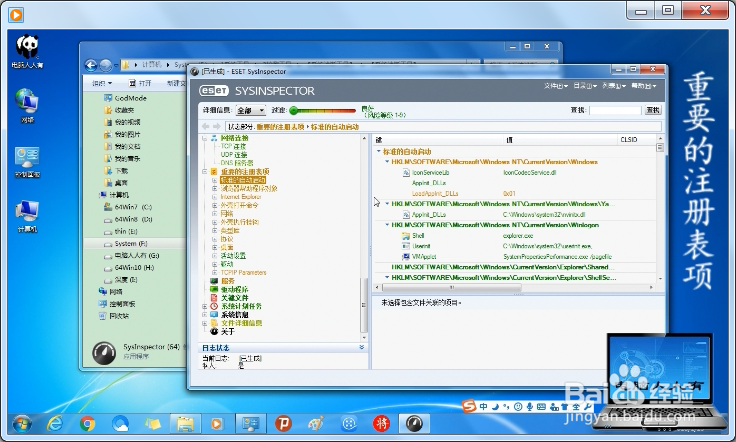Click the 关于 node icon in tree
736x442 pixels.
214,332
